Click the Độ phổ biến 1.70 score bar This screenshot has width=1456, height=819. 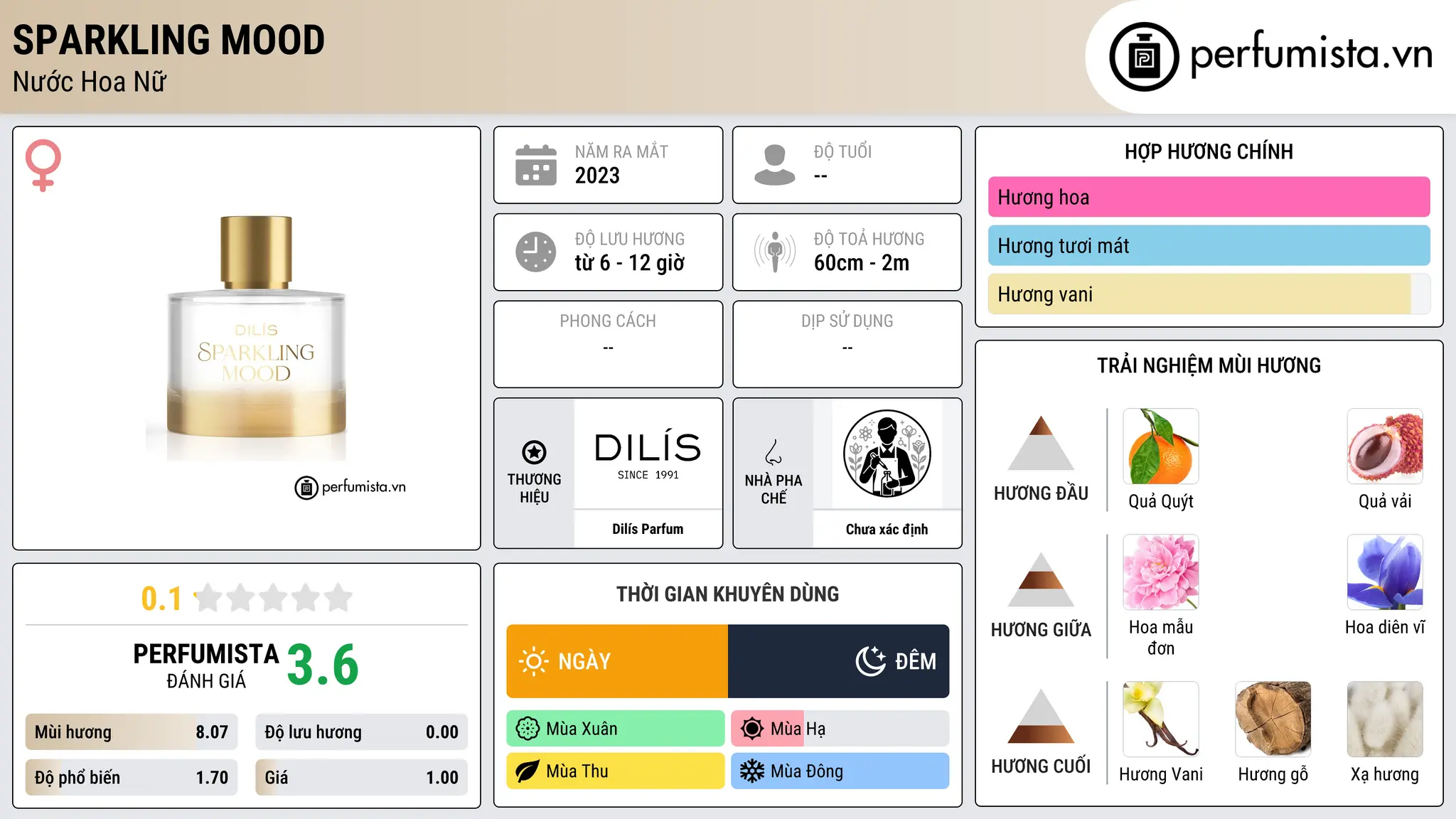[x=131, y=777]
